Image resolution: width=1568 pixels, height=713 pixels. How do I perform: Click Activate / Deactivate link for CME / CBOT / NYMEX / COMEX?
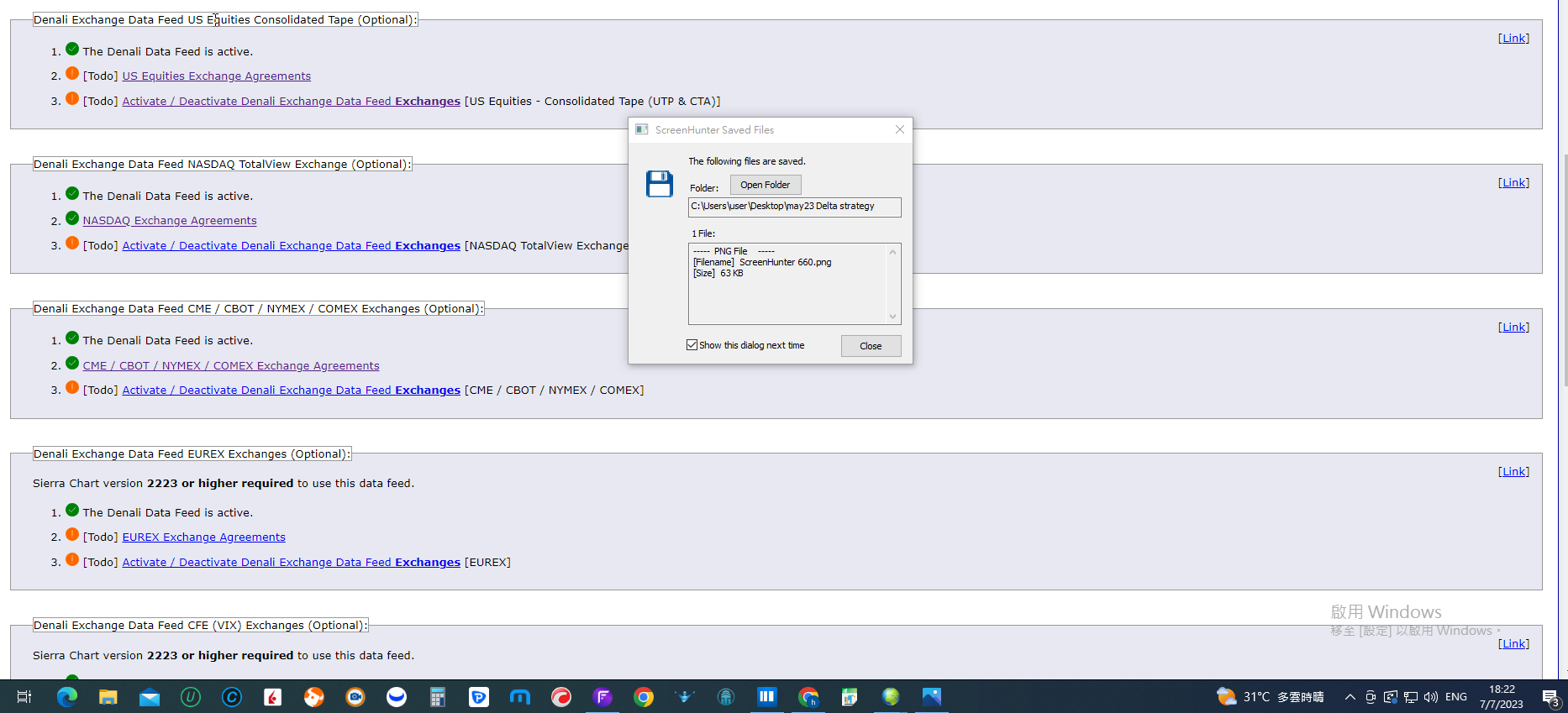292,391
